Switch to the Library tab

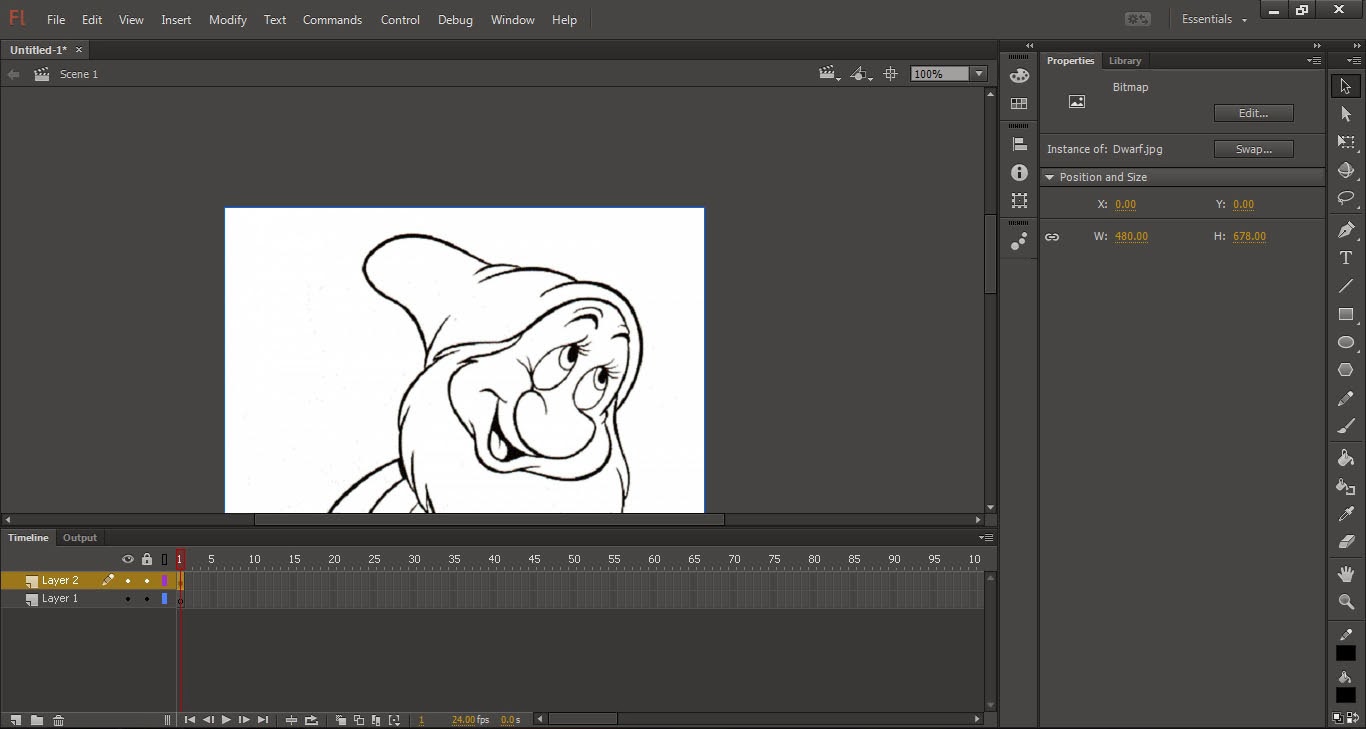tap(1125, 61)
